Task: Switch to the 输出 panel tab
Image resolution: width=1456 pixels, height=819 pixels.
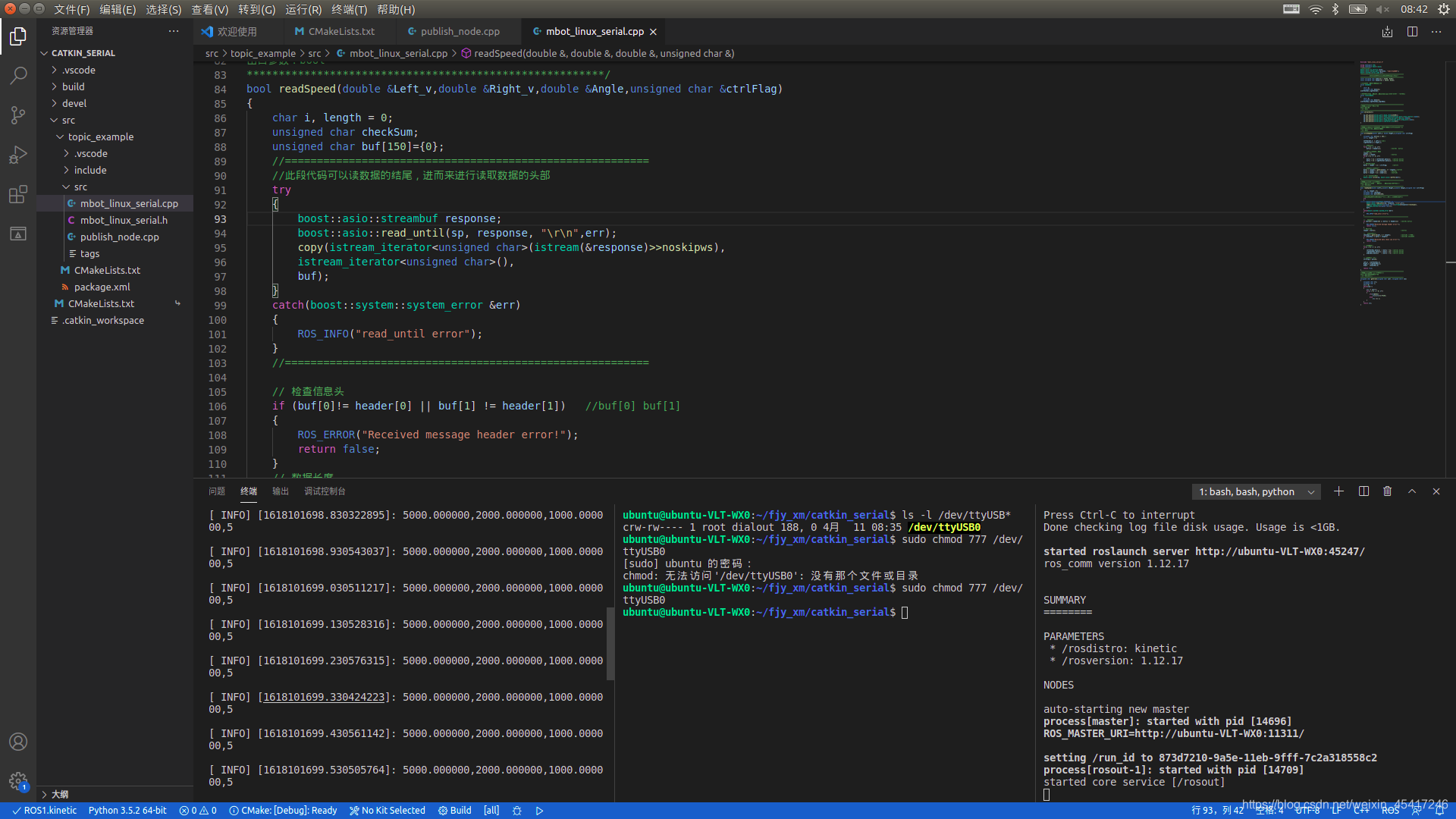Action: (281, 491)
